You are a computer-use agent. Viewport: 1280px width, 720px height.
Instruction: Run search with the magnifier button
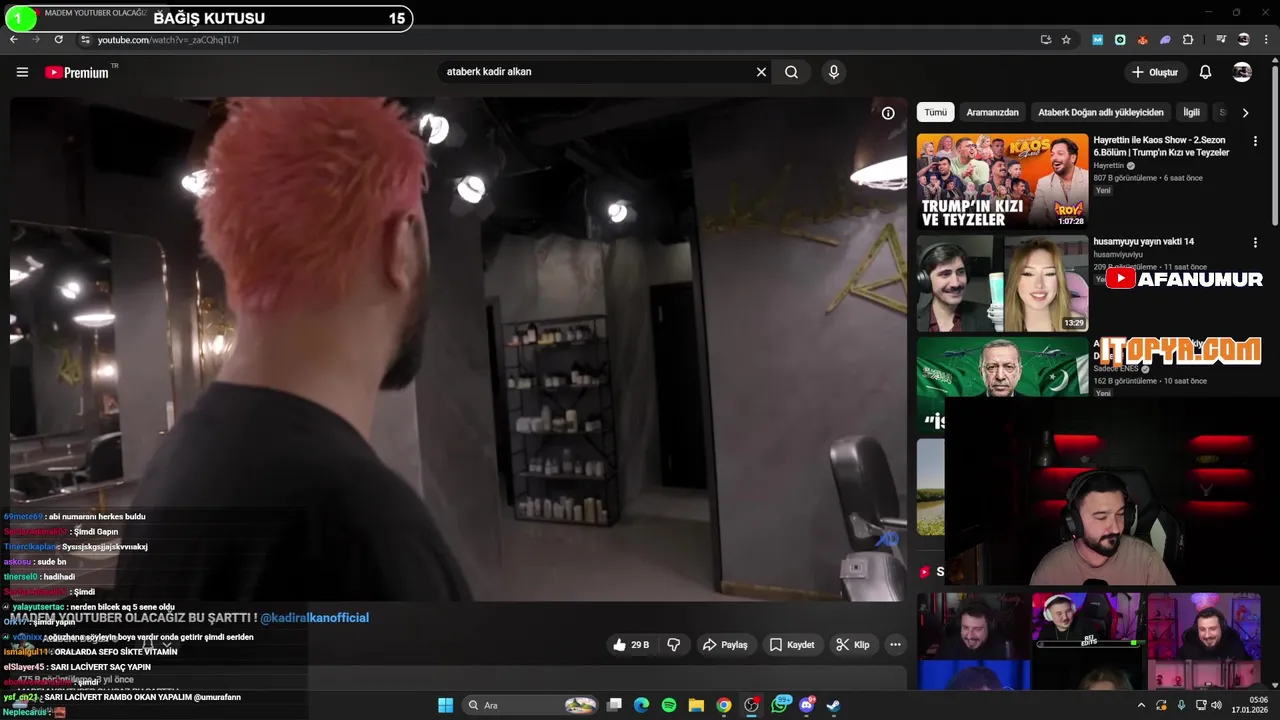pos(791,72)
